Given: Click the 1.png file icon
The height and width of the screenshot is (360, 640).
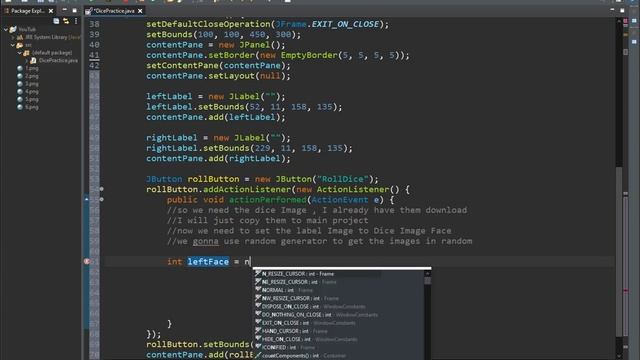Looking at the screenshot, I should [20, 68].
